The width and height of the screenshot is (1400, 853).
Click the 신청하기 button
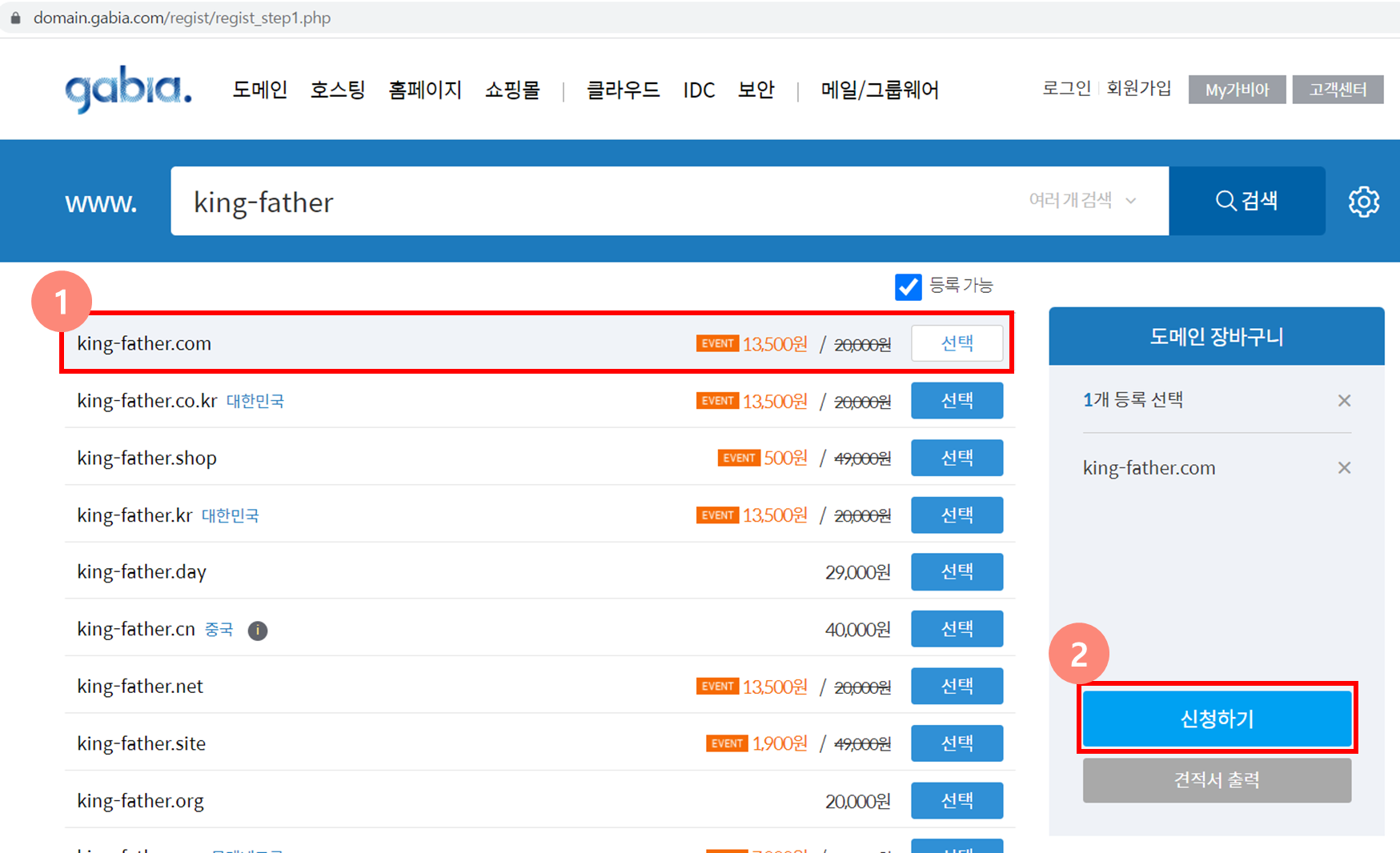(x=1217, y=718)
